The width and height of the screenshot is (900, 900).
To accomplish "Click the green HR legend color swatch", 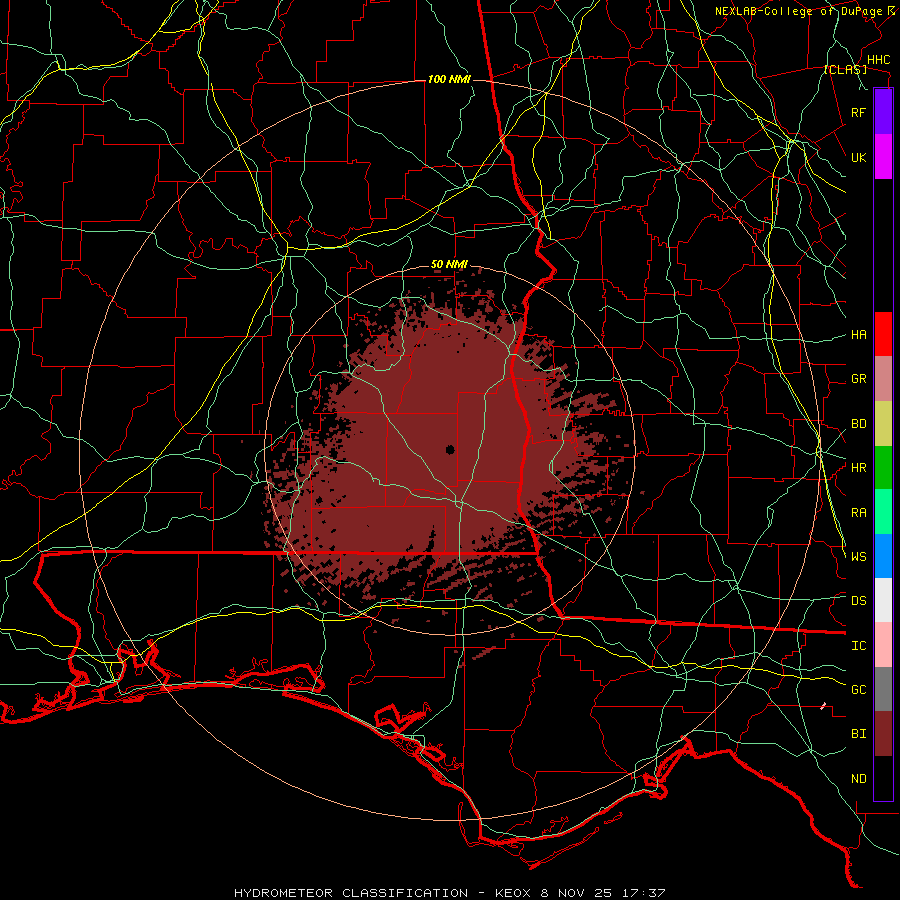I will pyautogui.click(x=883, y=468).
